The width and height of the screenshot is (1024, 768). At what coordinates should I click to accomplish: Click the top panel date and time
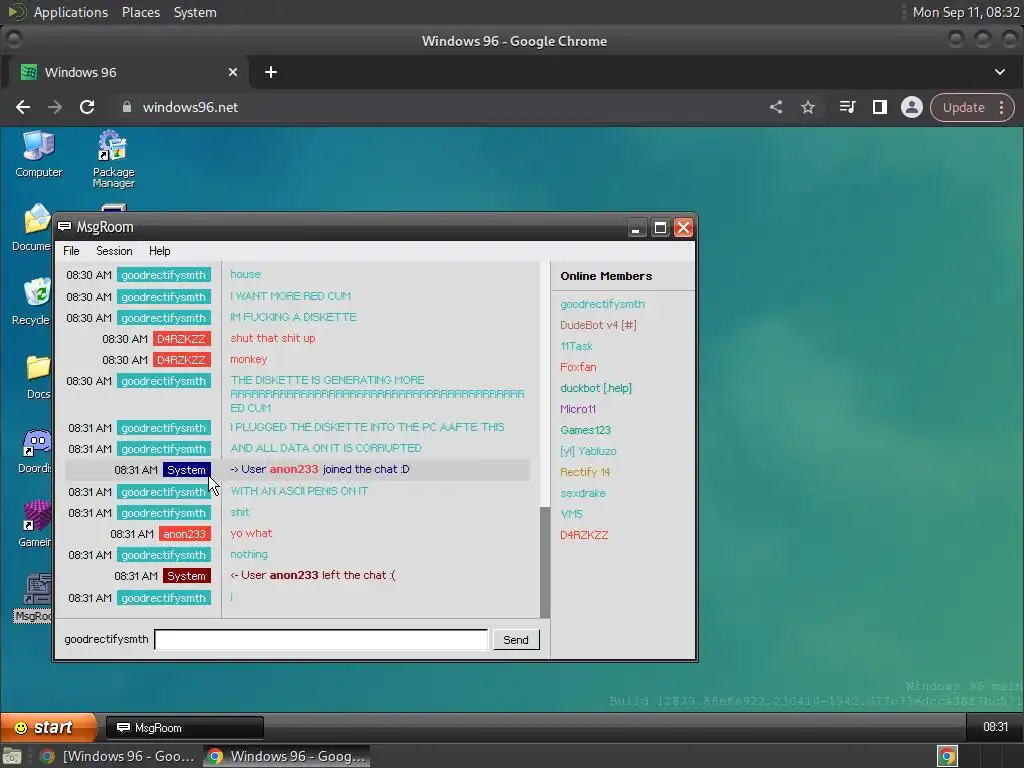click(965, 12)
